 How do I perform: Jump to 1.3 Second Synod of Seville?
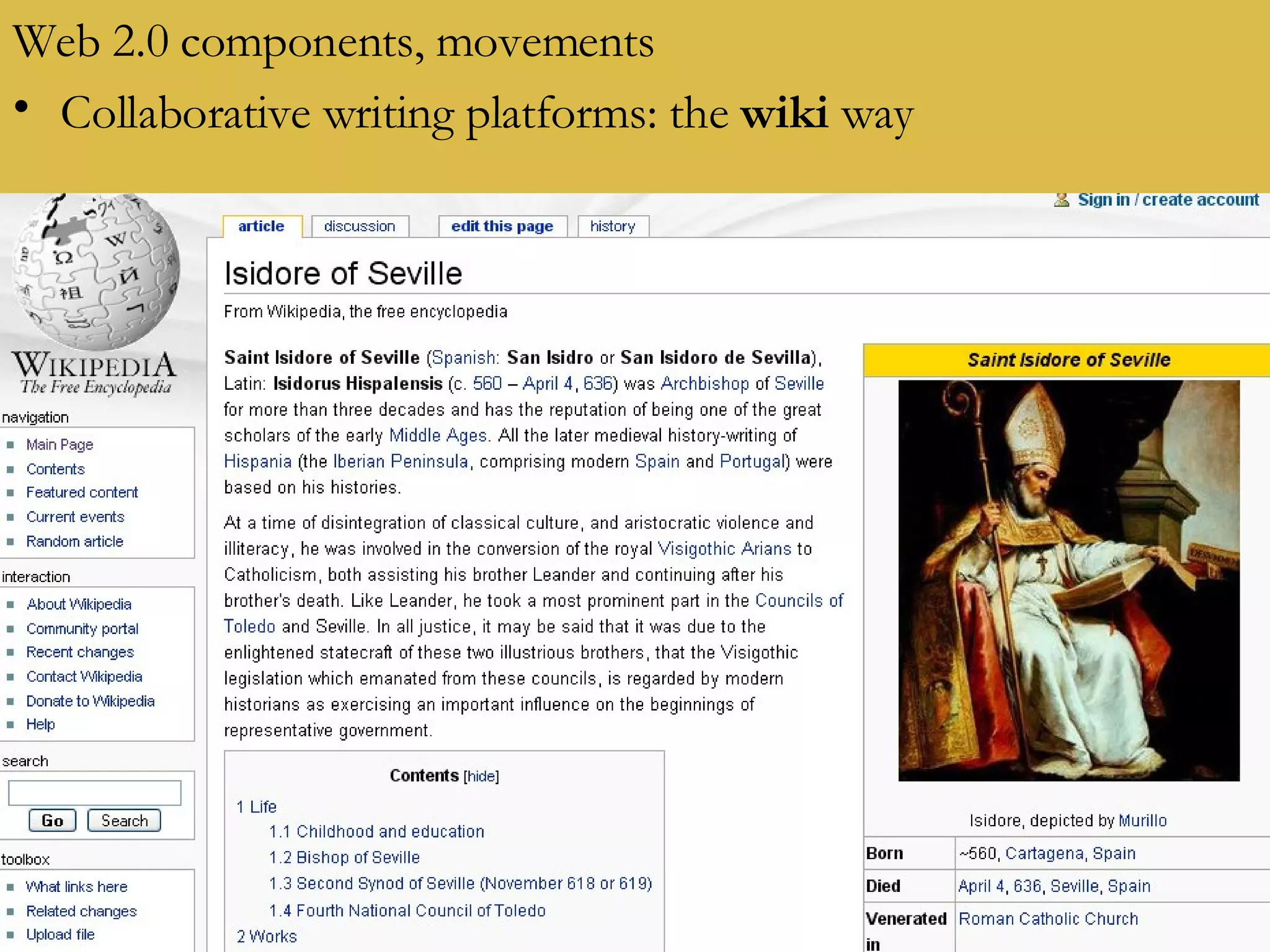point(461,883)
